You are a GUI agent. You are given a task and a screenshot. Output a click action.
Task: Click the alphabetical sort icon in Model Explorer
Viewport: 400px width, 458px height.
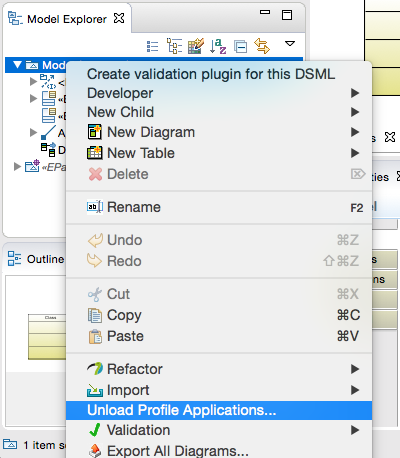pyautogui.click(x=218, y=46)
